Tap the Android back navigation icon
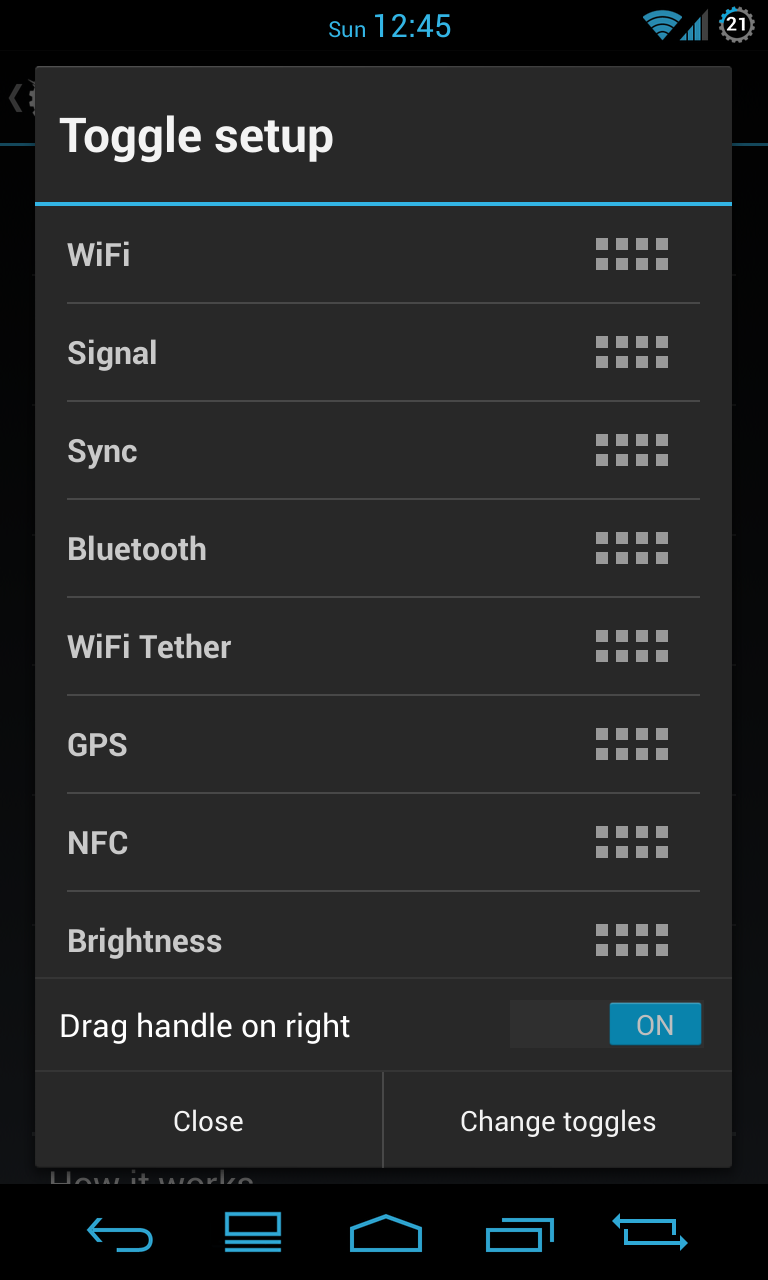 [x=120, y=1233]
